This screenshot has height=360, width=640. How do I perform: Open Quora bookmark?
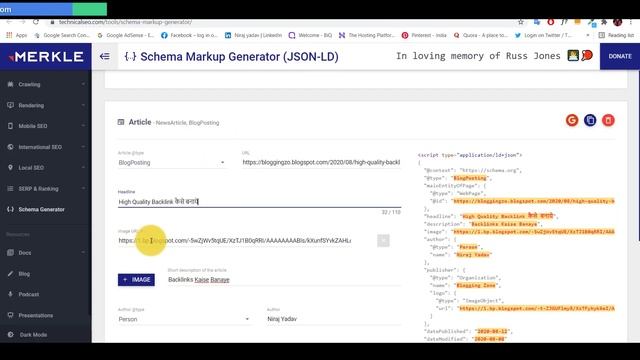(x=480, y=36)
